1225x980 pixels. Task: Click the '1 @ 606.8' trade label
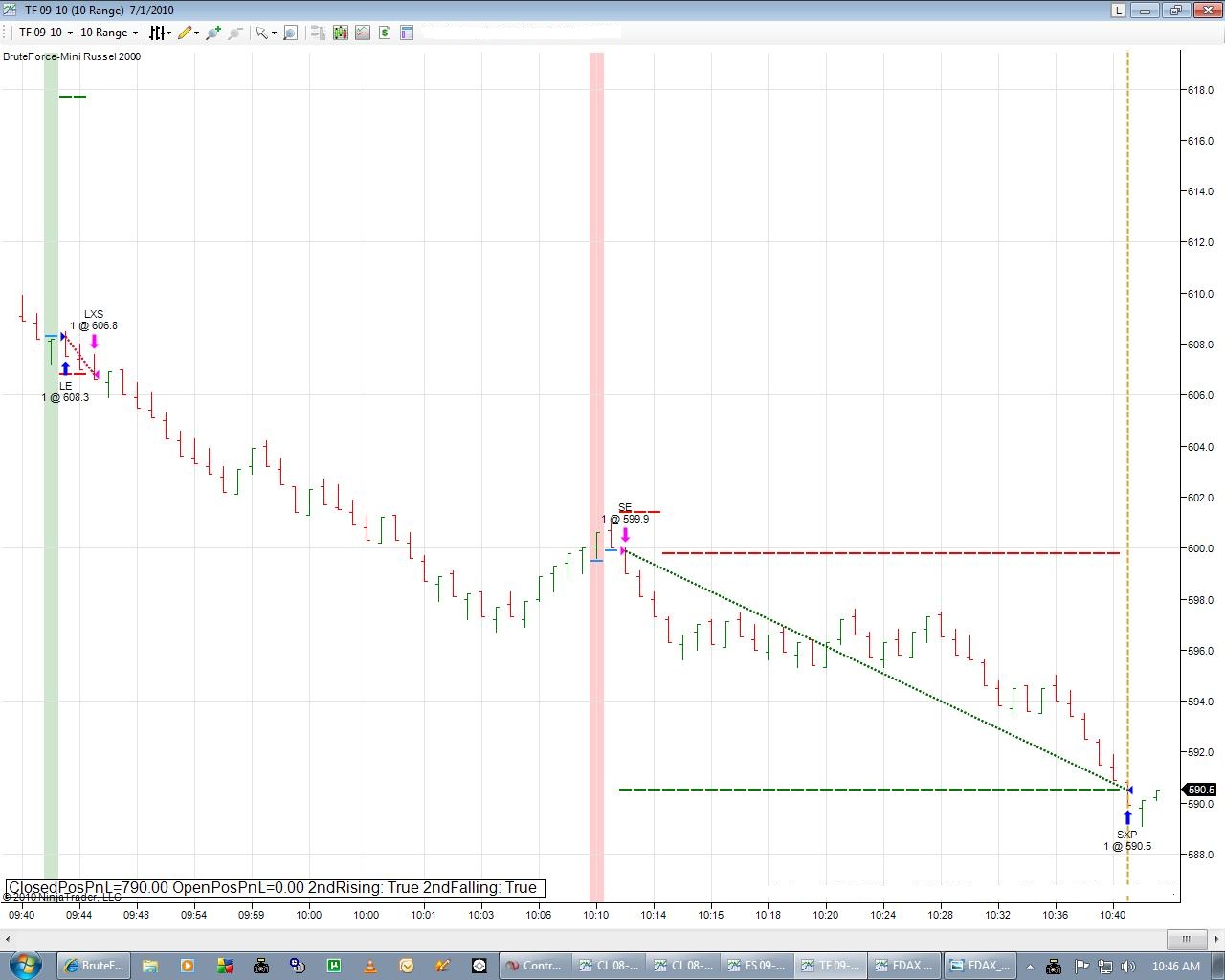94,325
